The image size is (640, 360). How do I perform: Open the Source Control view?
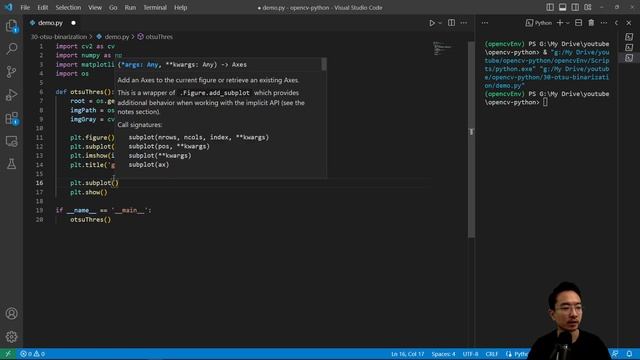(11, 72)
